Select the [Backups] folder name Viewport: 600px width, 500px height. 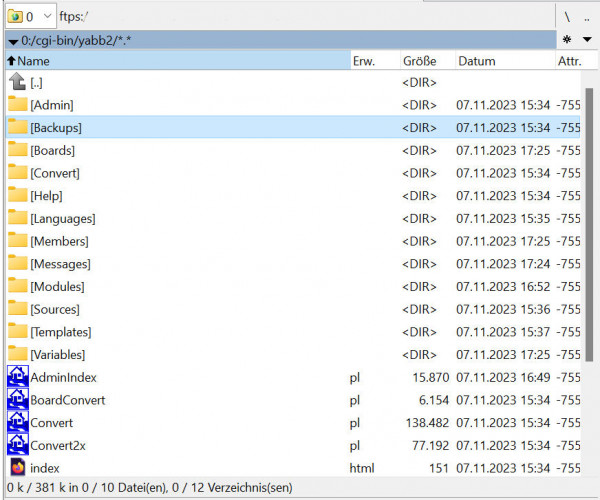click(56, 128)
